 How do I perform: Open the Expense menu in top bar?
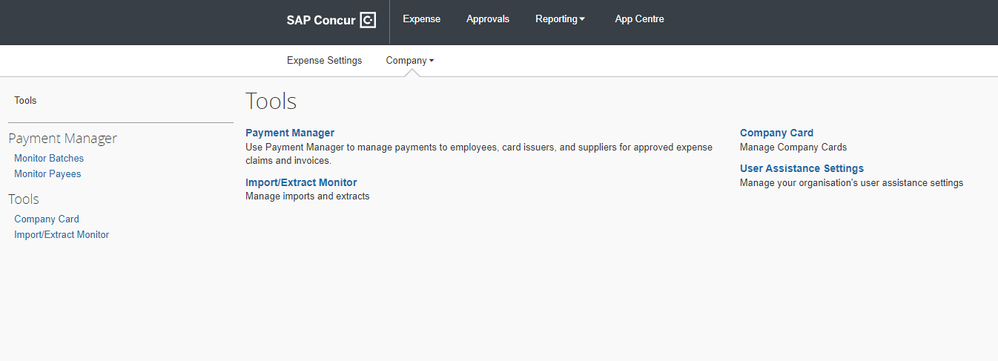coord(421,19)
